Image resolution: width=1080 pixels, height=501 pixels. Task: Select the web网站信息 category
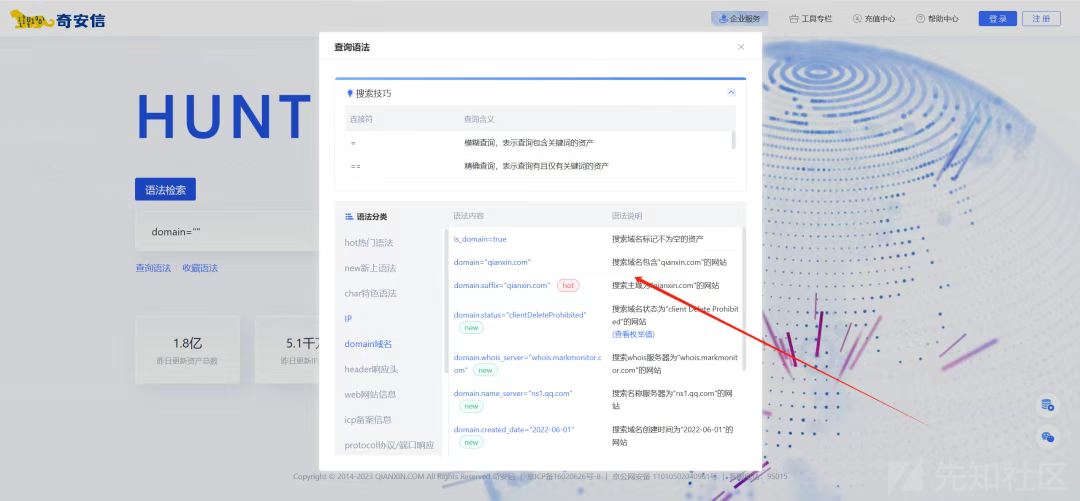click(370, 394)
